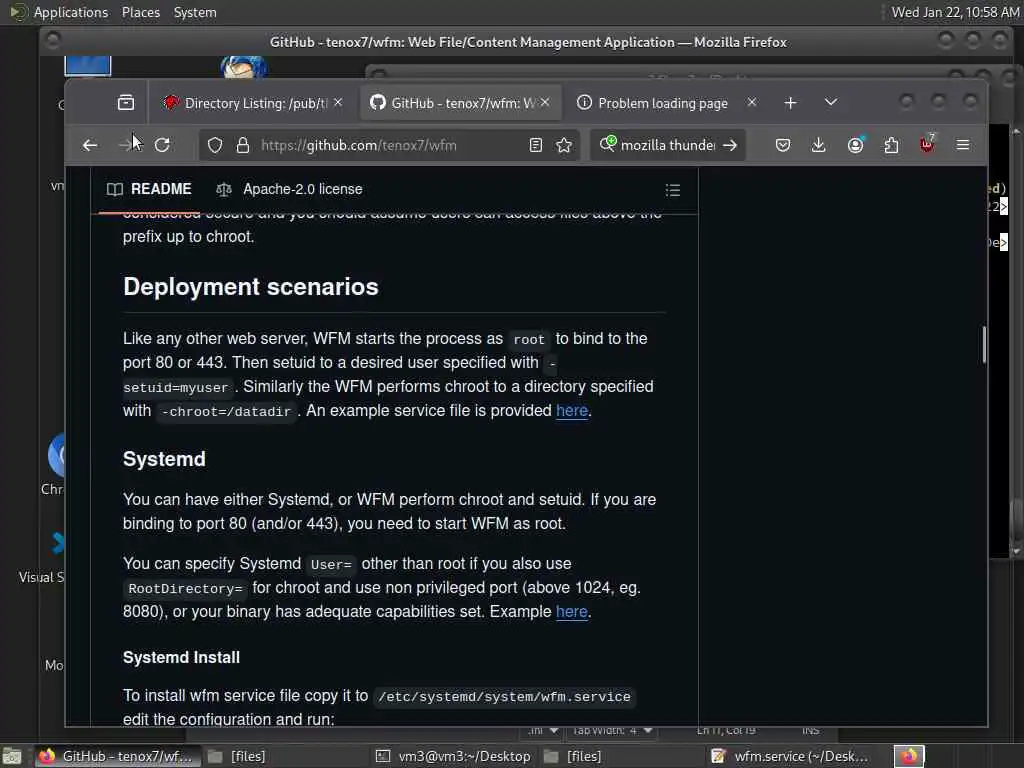Select the Apache-2.0 license tab
Screen dimensions: 1024x768
pyautogui.click(x=289, y=189)
